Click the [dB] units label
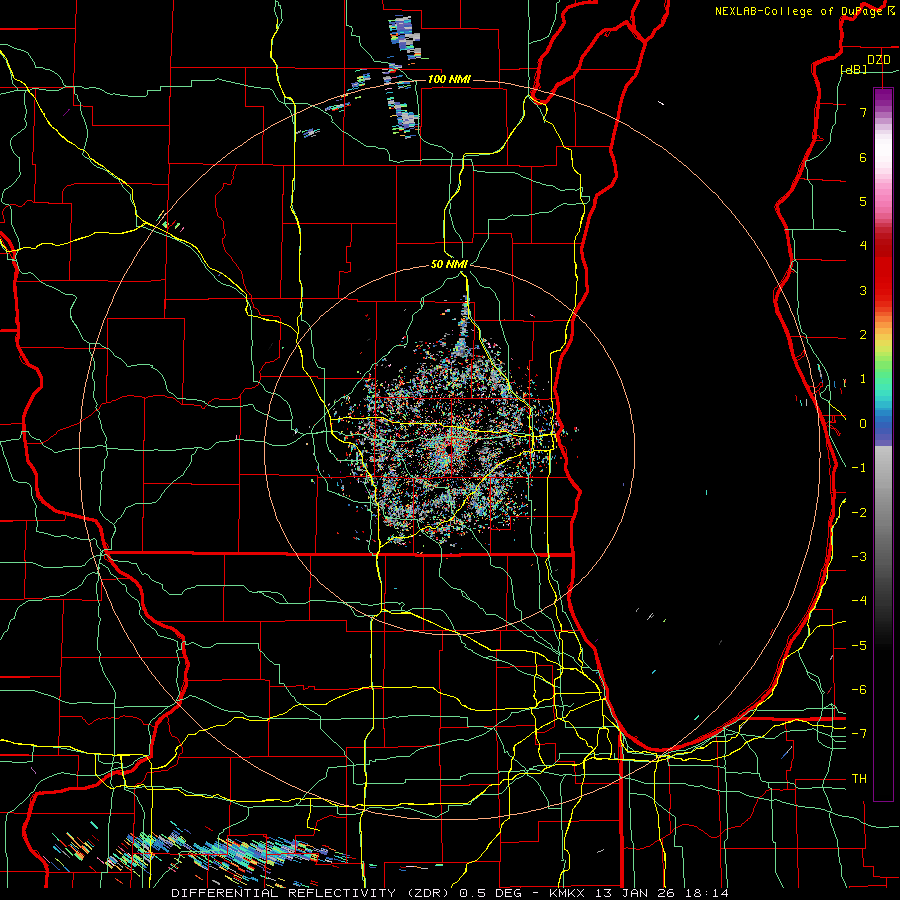The image size is (900, 900). 854,69
